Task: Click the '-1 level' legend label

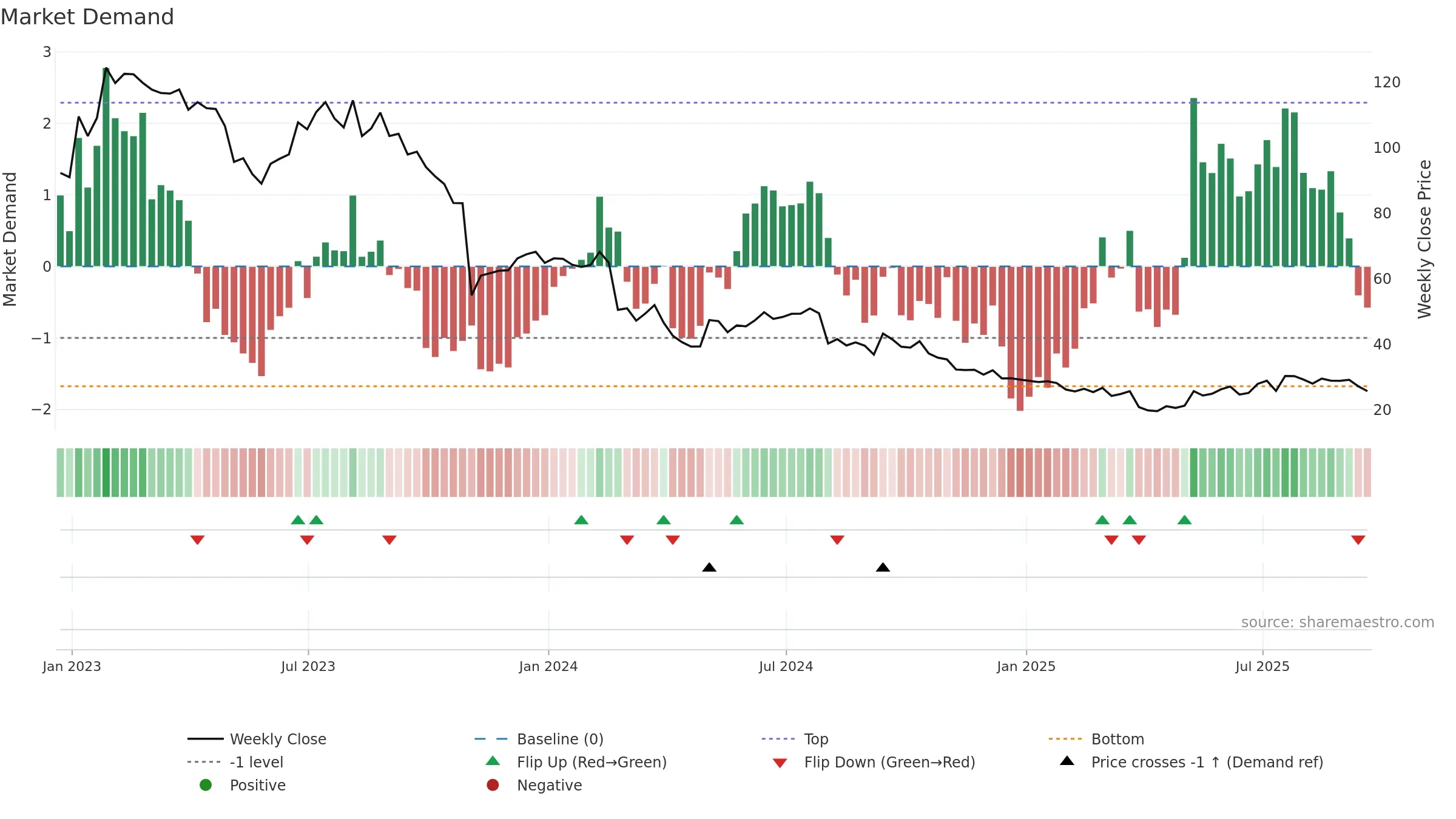Action: click(257, 762)
